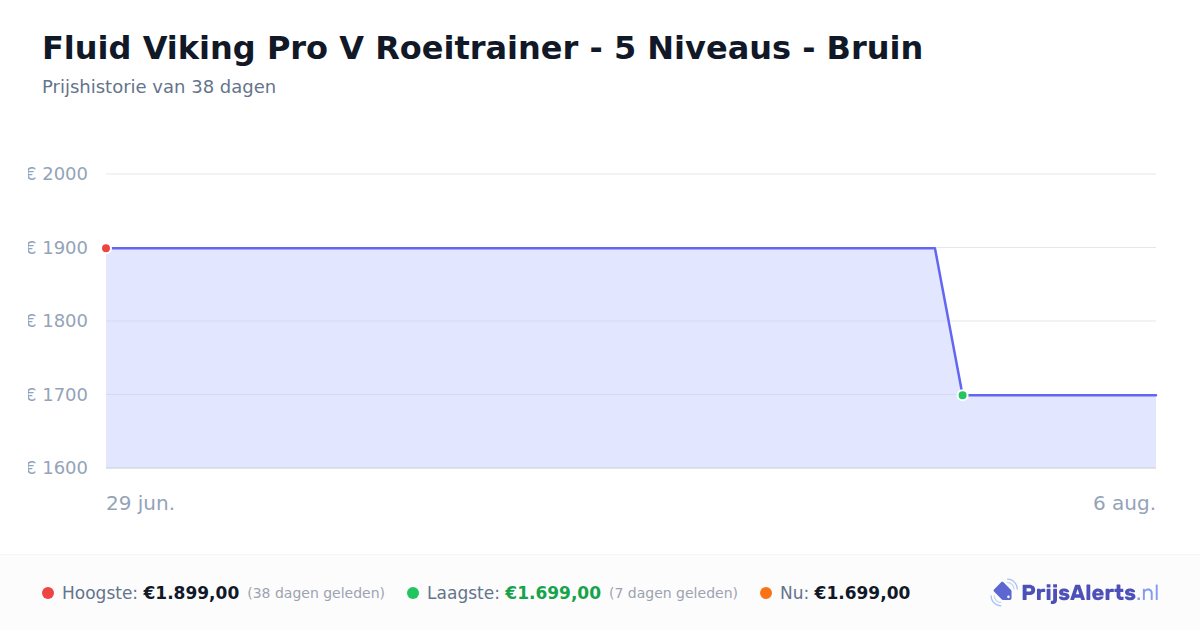
Task: Click the € 1700 axis label
Action: coord(57,395)
